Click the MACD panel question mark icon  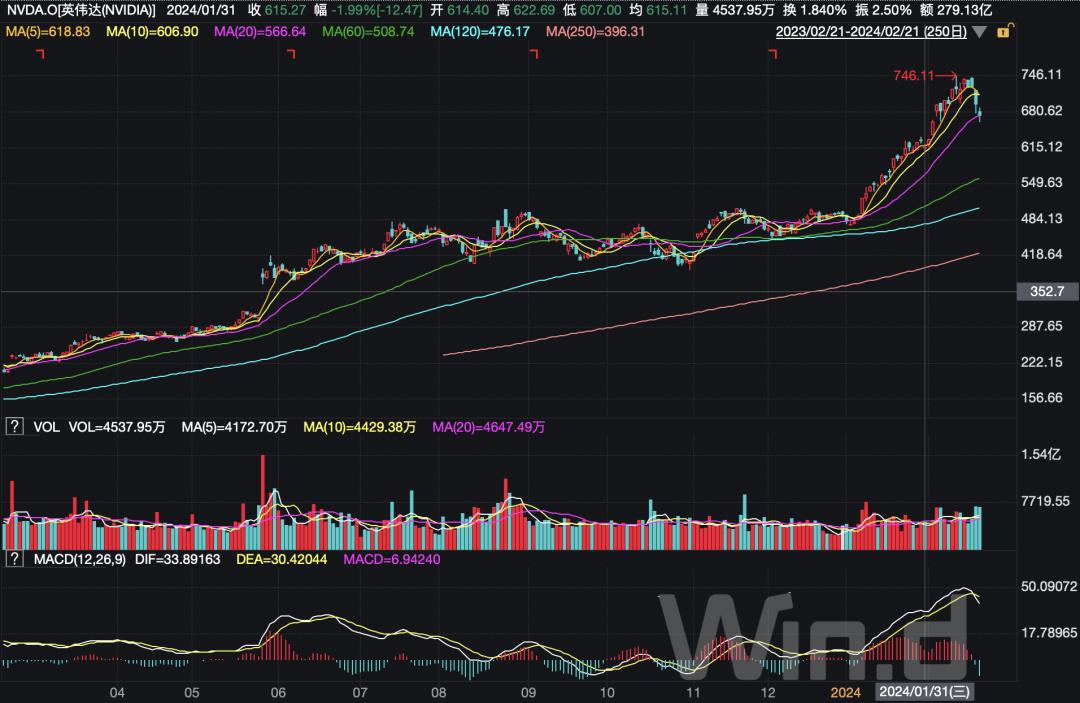click(x=14, y=559)
